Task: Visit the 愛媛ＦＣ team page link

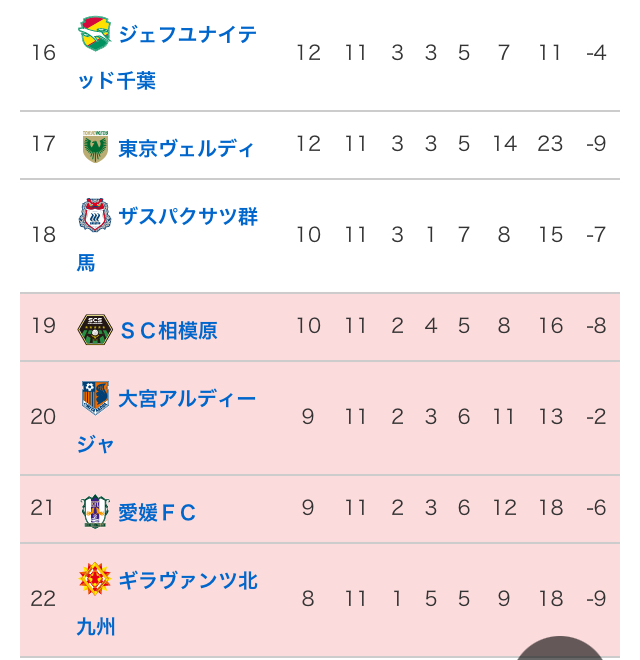Action: 157,513
